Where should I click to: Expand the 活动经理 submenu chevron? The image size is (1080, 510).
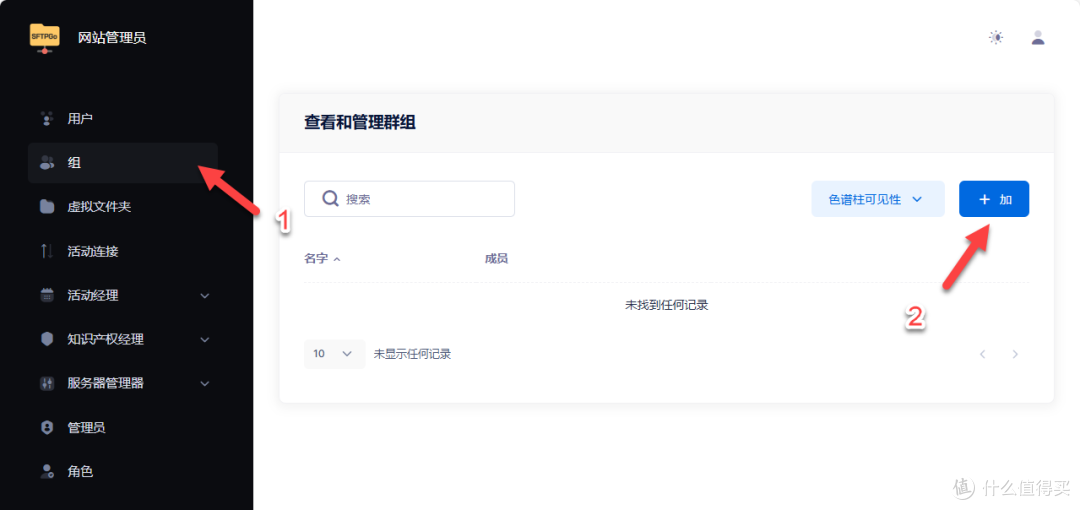pos(205,296)
